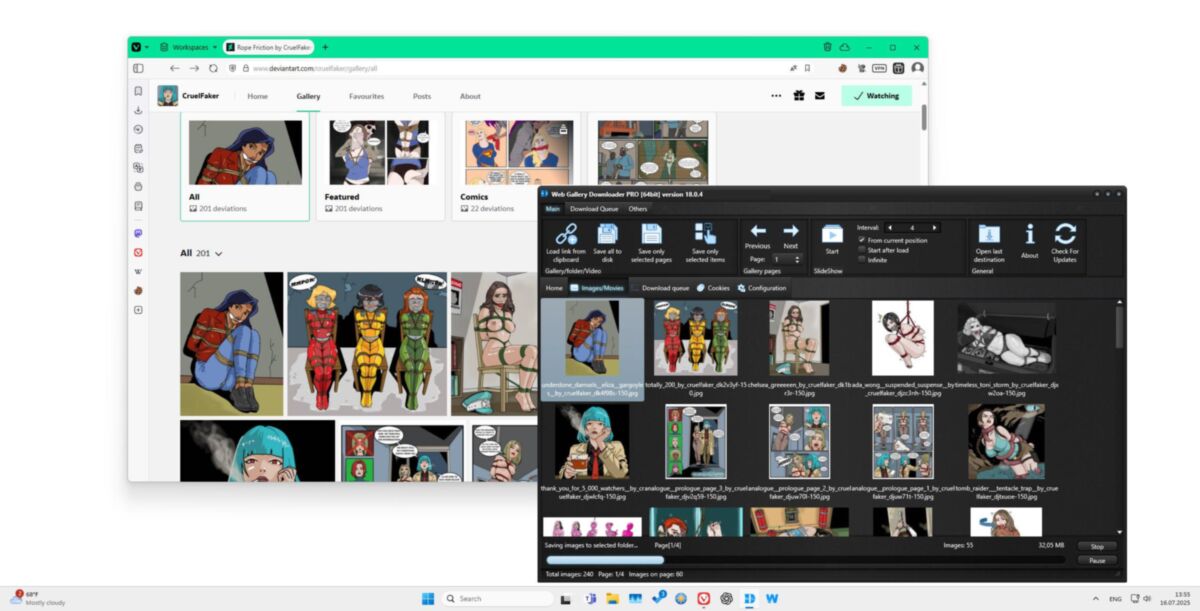Click the Watching button
This screenshot has width=1200, height=611.
tap(876, 96)
